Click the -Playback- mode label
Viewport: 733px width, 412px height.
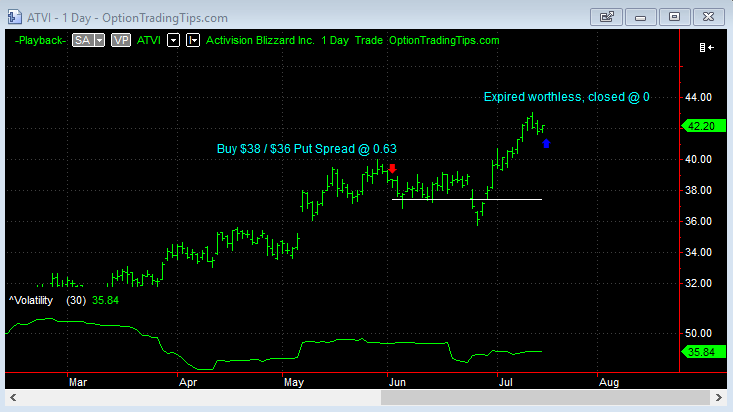point(41,41)
